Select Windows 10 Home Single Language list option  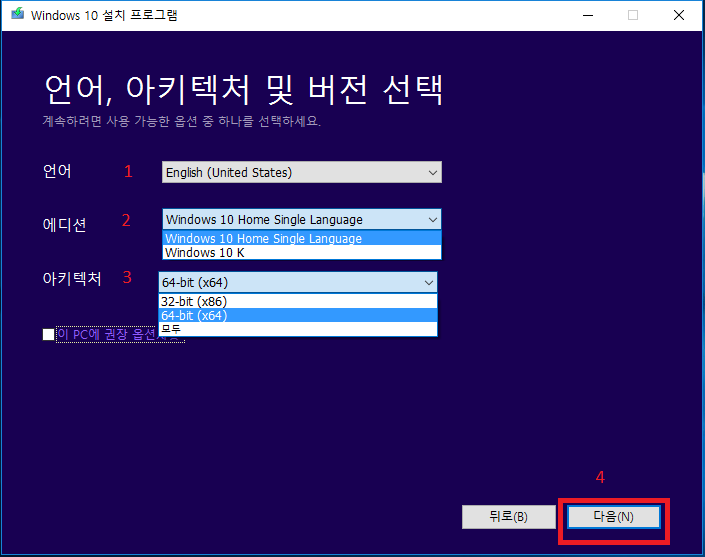[302, 238]
